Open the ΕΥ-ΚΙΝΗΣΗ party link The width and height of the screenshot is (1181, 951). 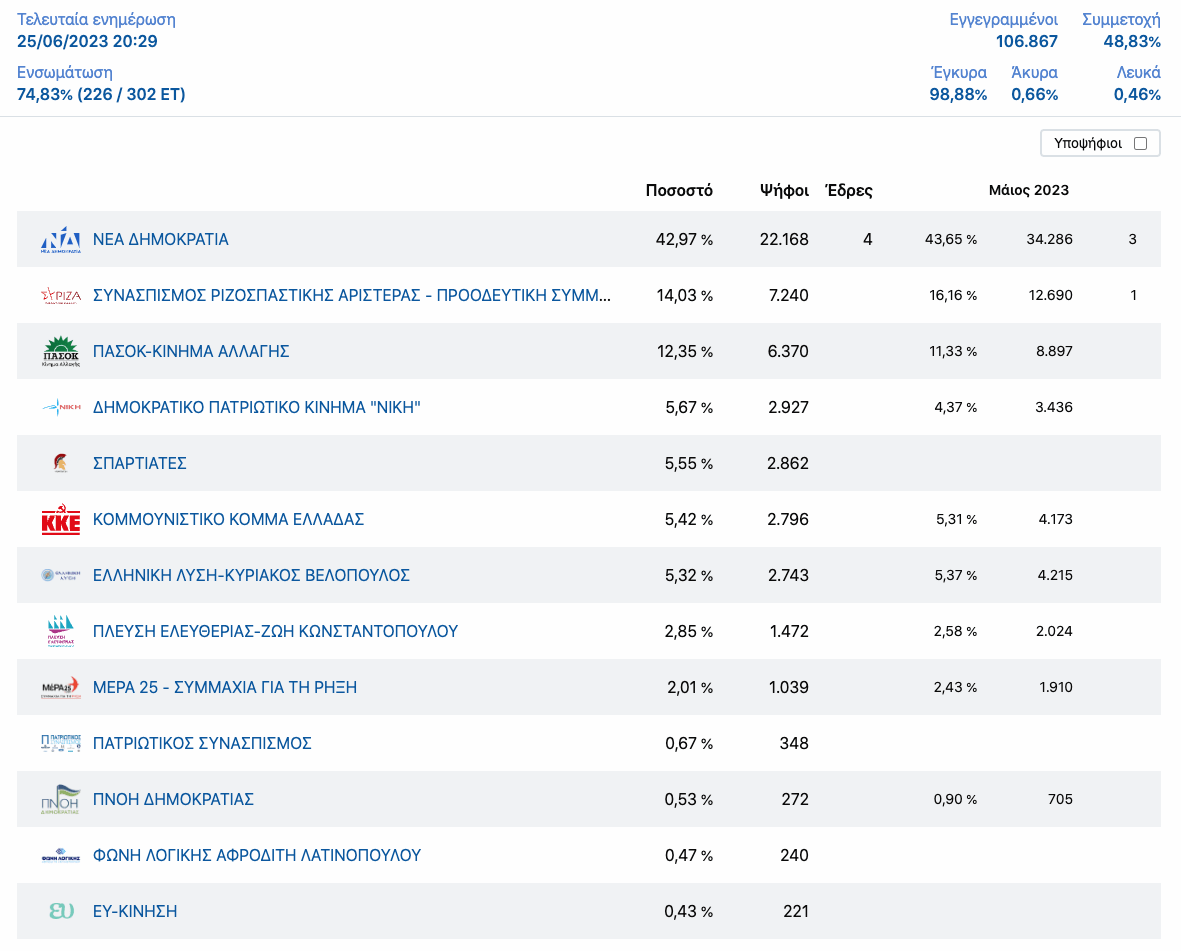[x=135, y=911]
